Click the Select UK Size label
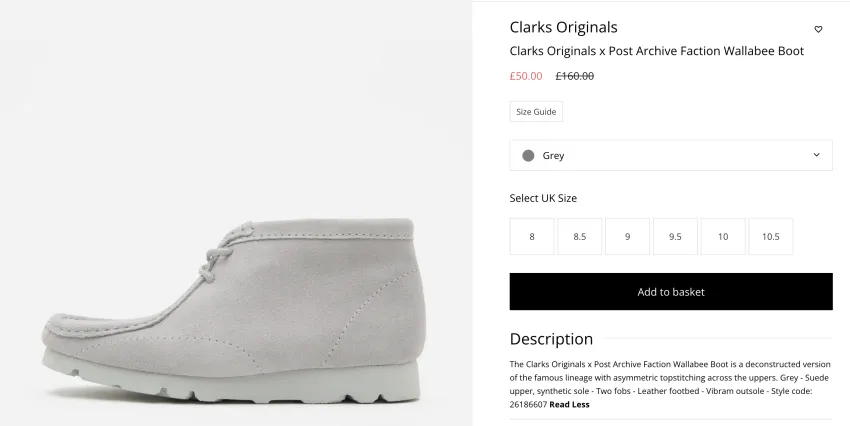850x426 pixels. click(x=543, y=198)
